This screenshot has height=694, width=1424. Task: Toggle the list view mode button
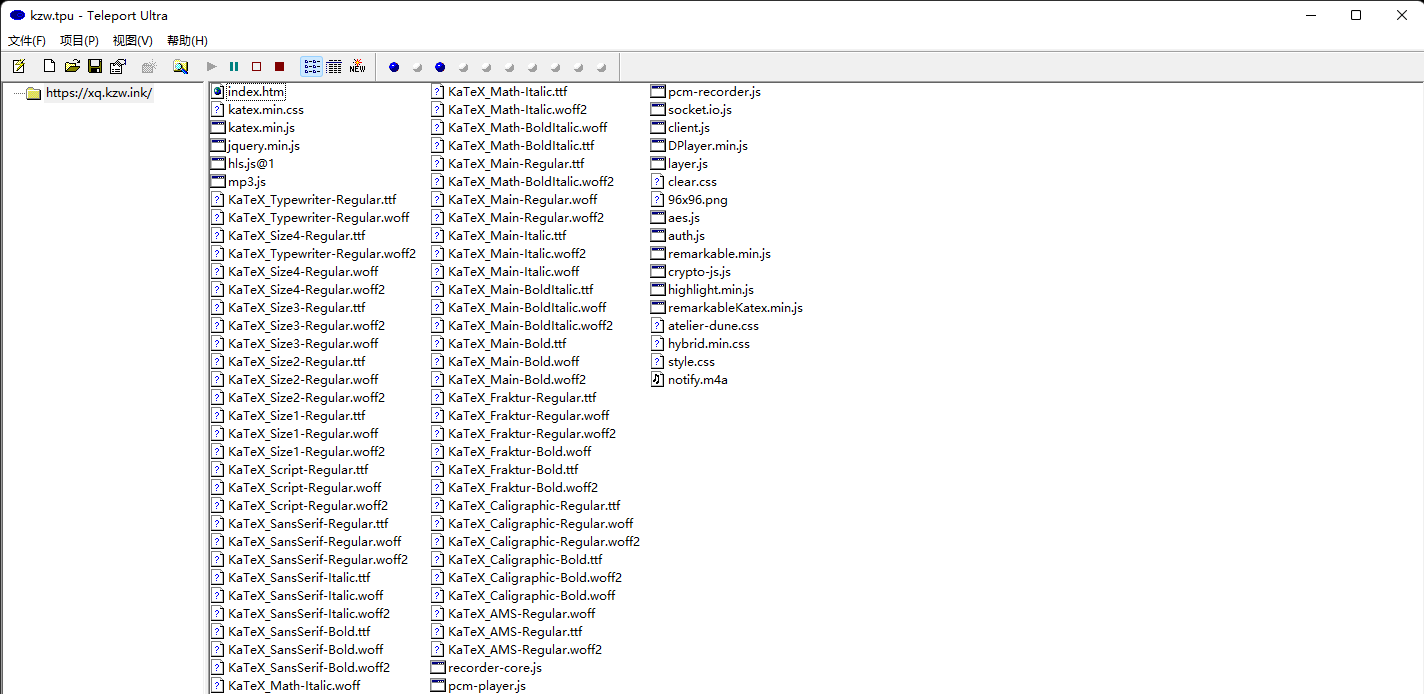point(311,67)
